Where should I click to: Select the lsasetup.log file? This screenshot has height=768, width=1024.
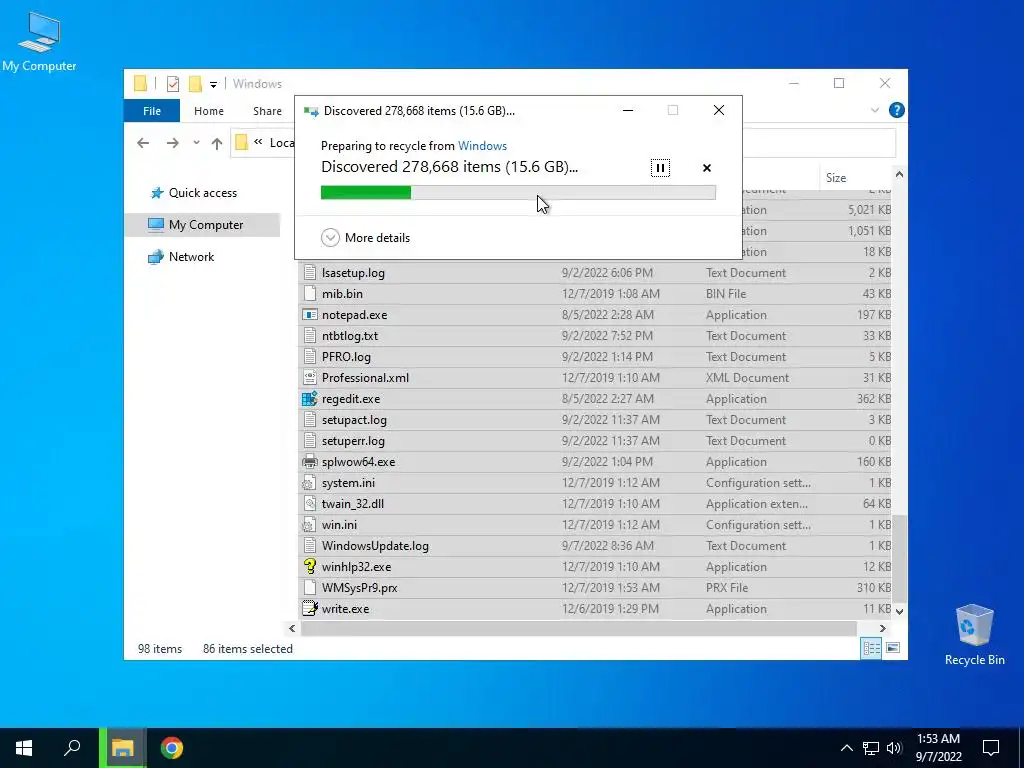point(596,273)
